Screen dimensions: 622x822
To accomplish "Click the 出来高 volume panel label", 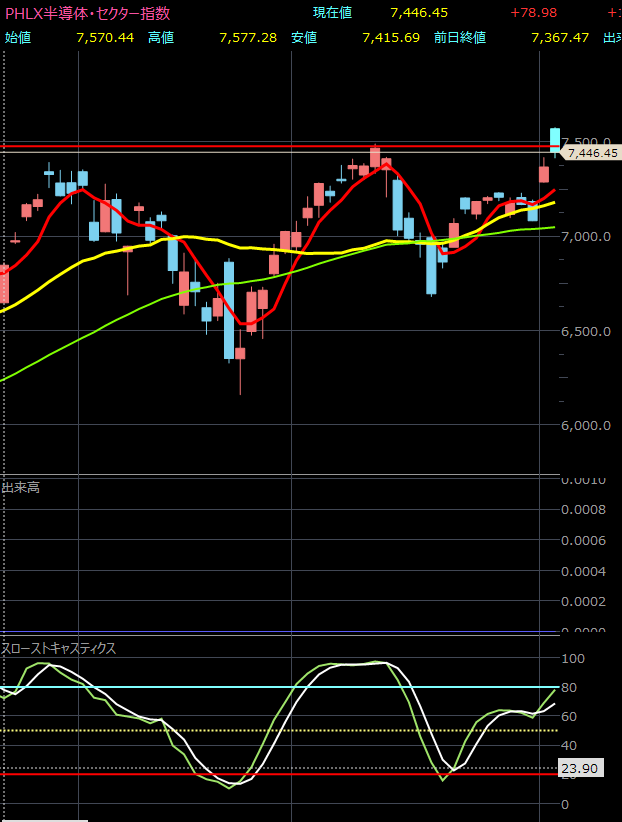I will coord(21,487).
